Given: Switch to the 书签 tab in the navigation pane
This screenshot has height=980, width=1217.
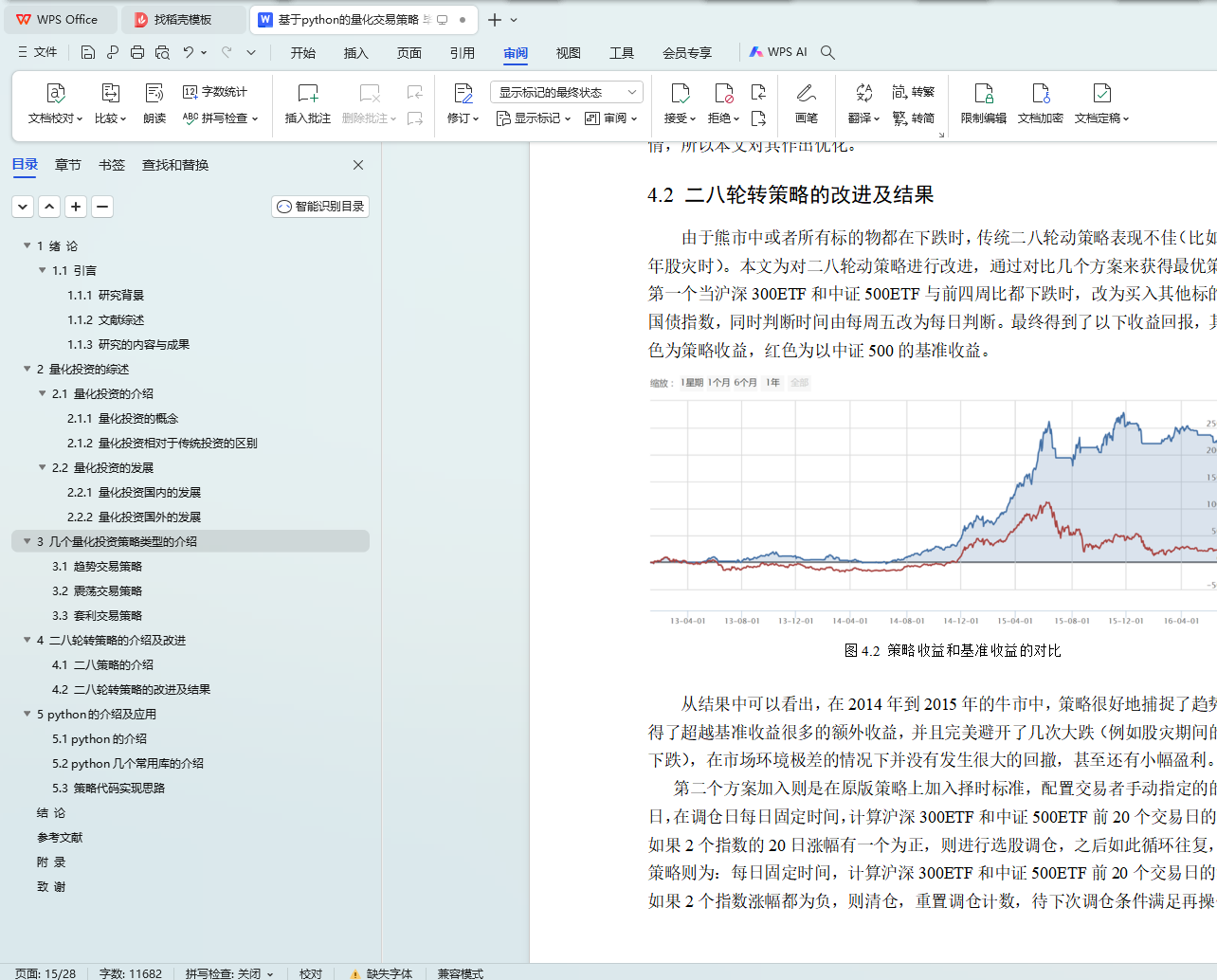Looking at the screenshot, I should pyautogui.click(x=112, y=165).
